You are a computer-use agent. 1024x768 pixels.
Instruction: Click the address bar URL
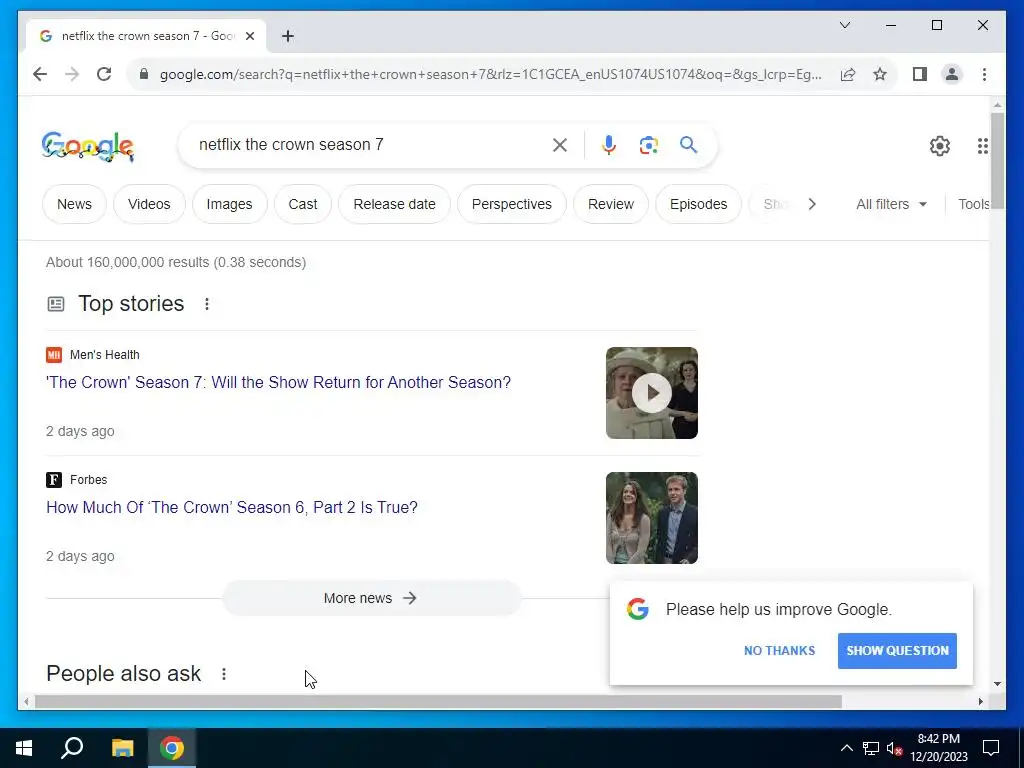click(490, 74)
